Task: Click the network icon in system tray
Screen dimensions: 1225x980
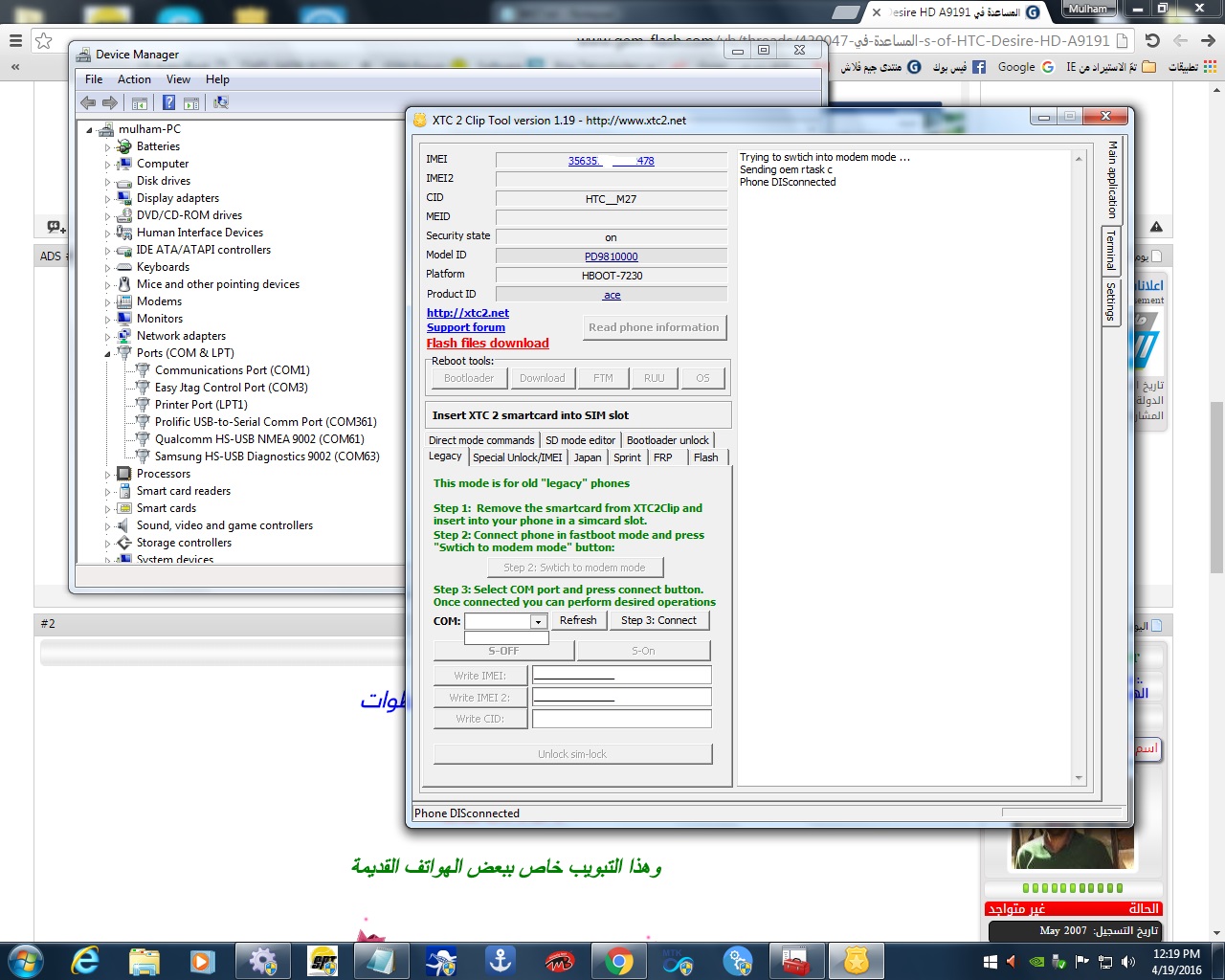Action: tap(1105, 962)
